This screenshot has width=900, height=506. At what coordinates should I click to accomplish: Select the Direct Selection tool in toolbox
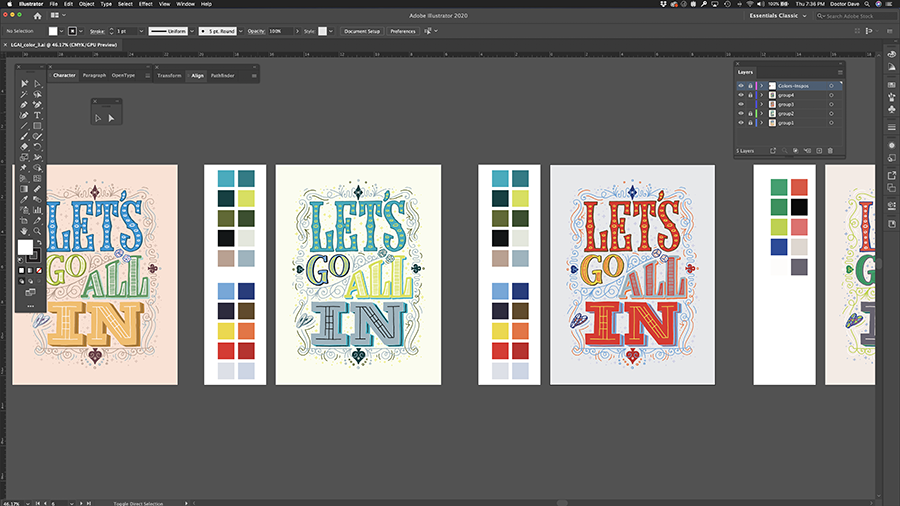37,84
